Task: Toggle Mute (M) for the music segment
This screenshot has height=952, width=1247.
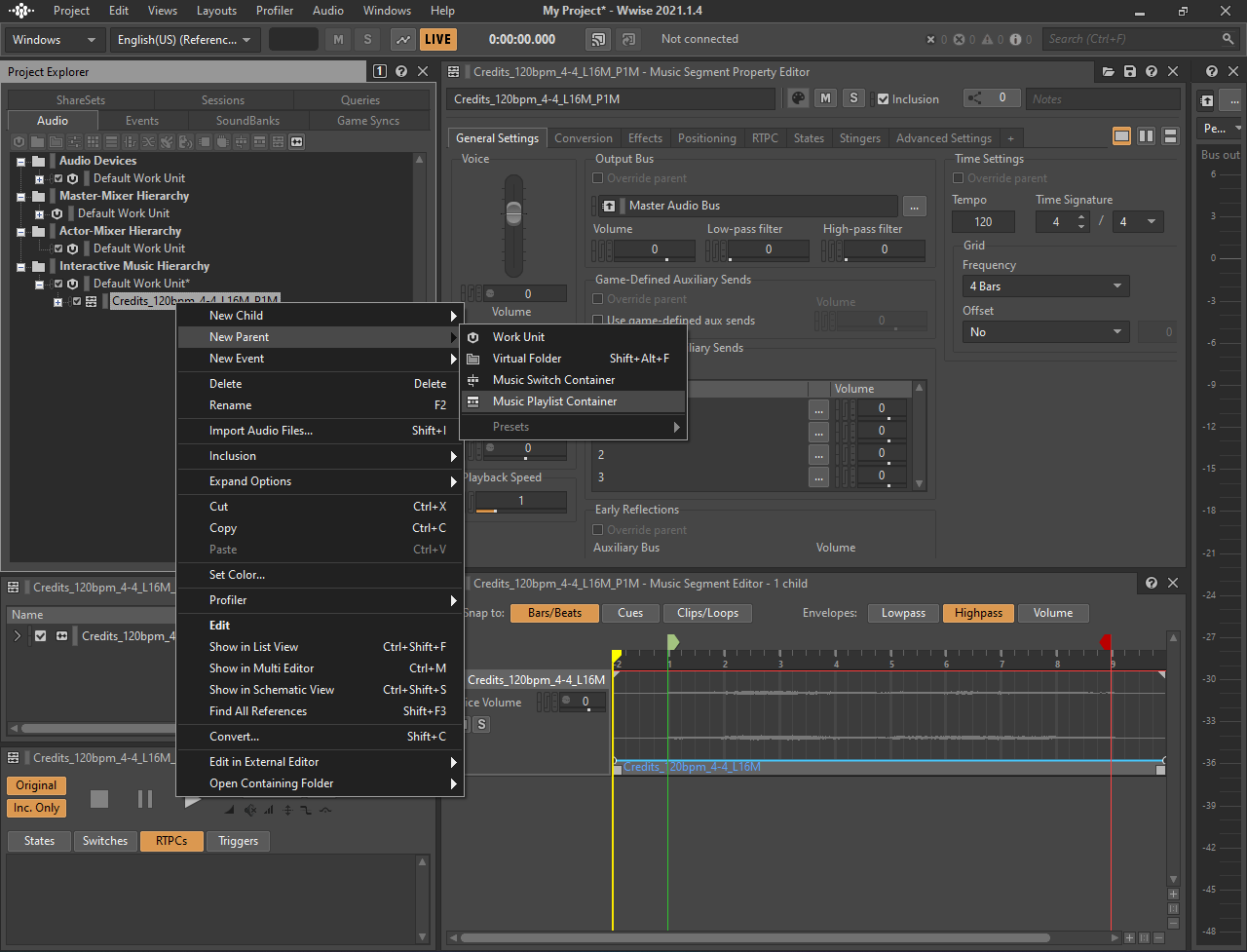Action: (825, 98)
